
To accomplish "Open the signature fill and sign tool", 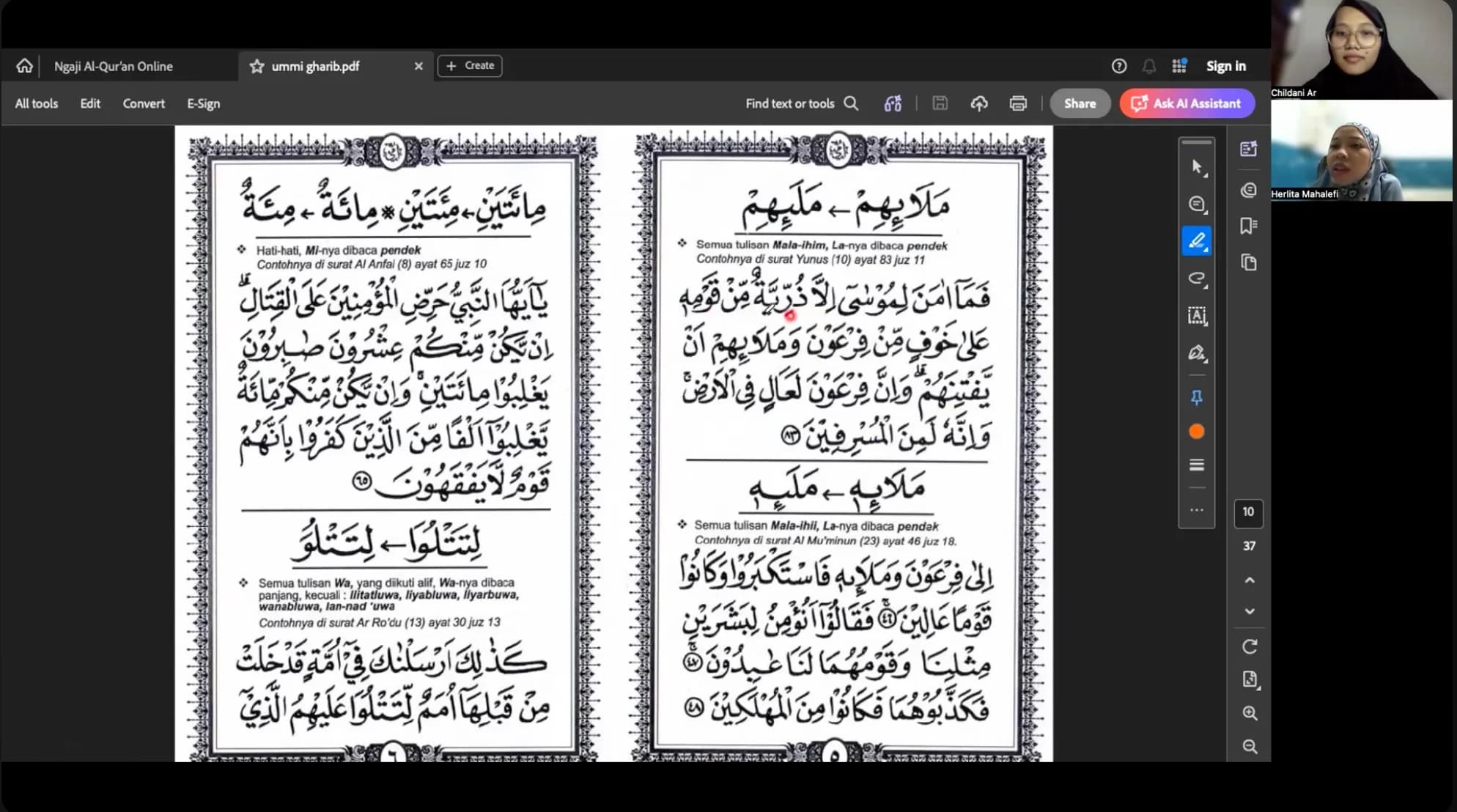I will click(x=1196, y=353).
